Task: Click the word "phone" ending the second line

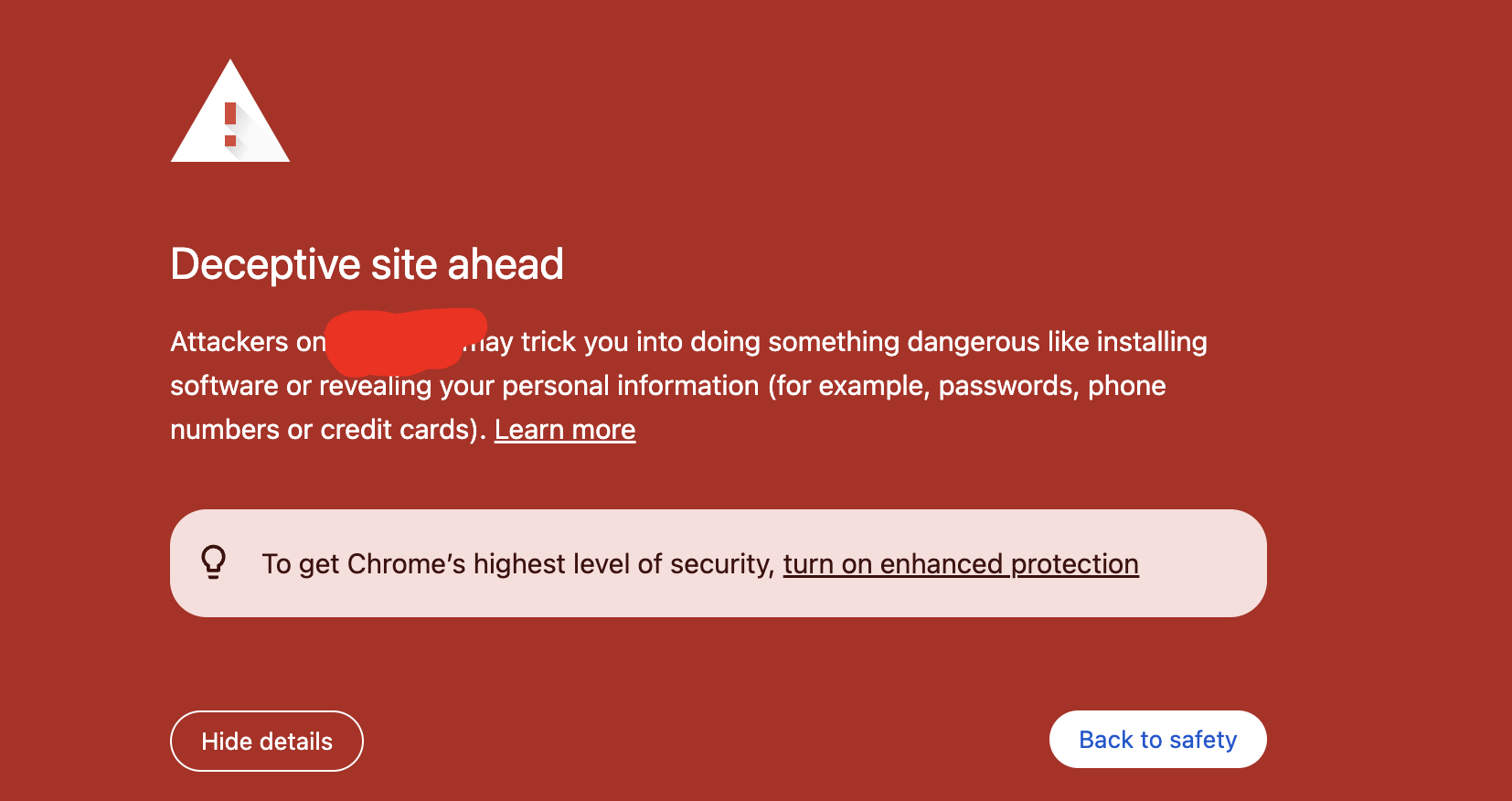Action: tap(1126, 386)
